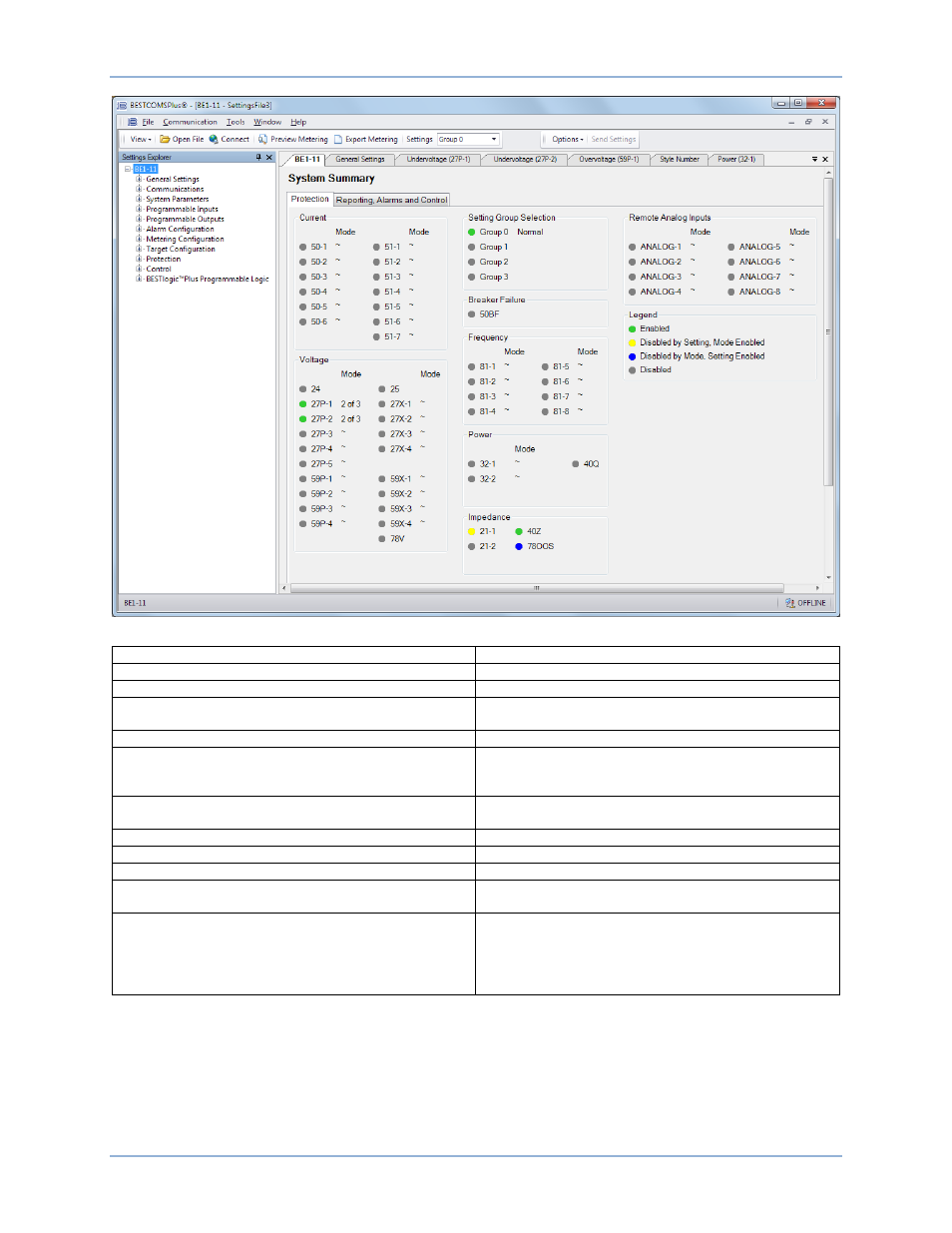Expand the BESTlogicPlus Programmable Logic node
Screen dimensions: 952x1233
coord(139,279)
